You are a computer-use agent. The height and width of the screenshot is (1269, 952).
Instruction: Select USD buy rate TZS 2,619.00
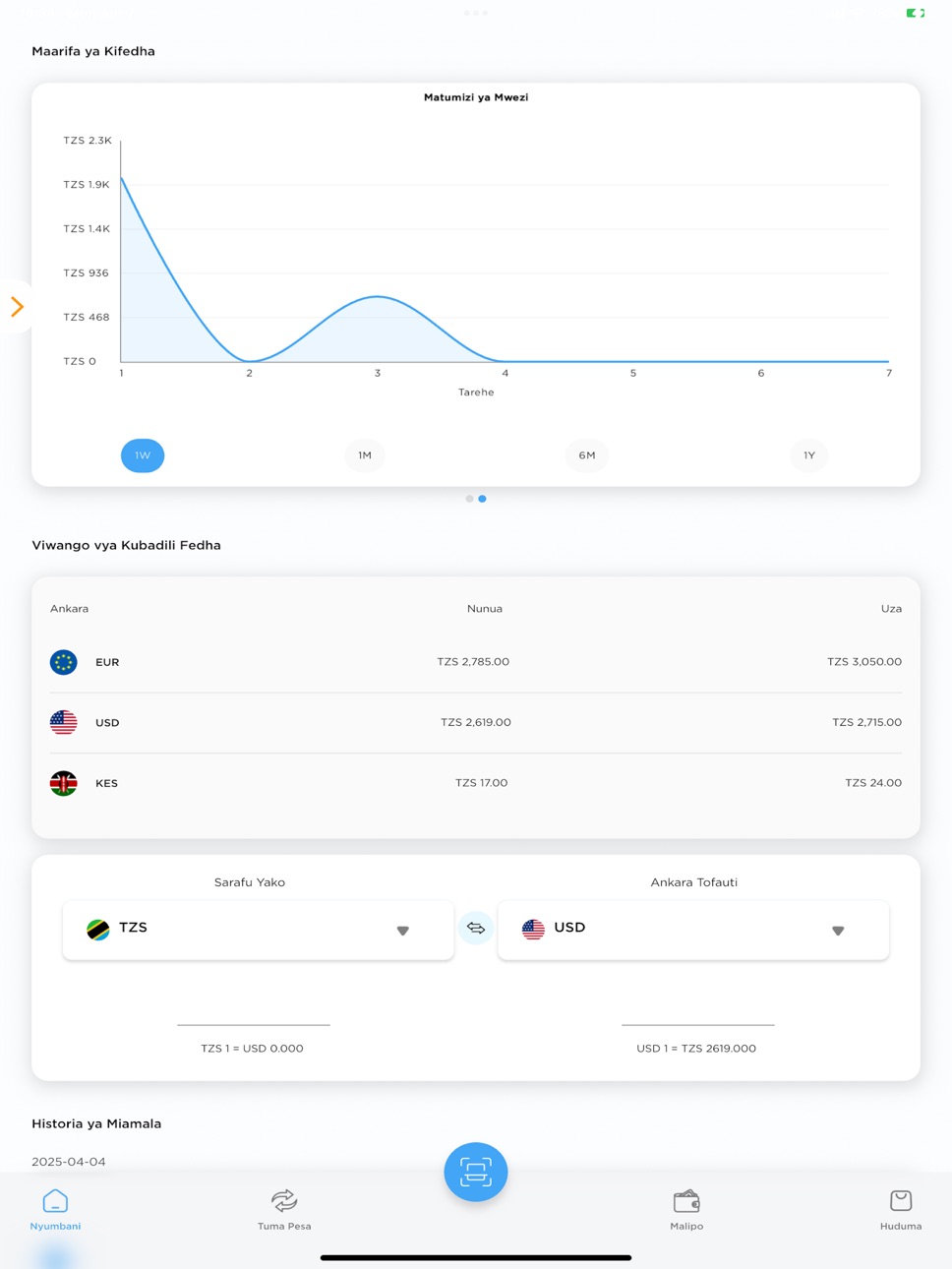click(x=476, y=722)
